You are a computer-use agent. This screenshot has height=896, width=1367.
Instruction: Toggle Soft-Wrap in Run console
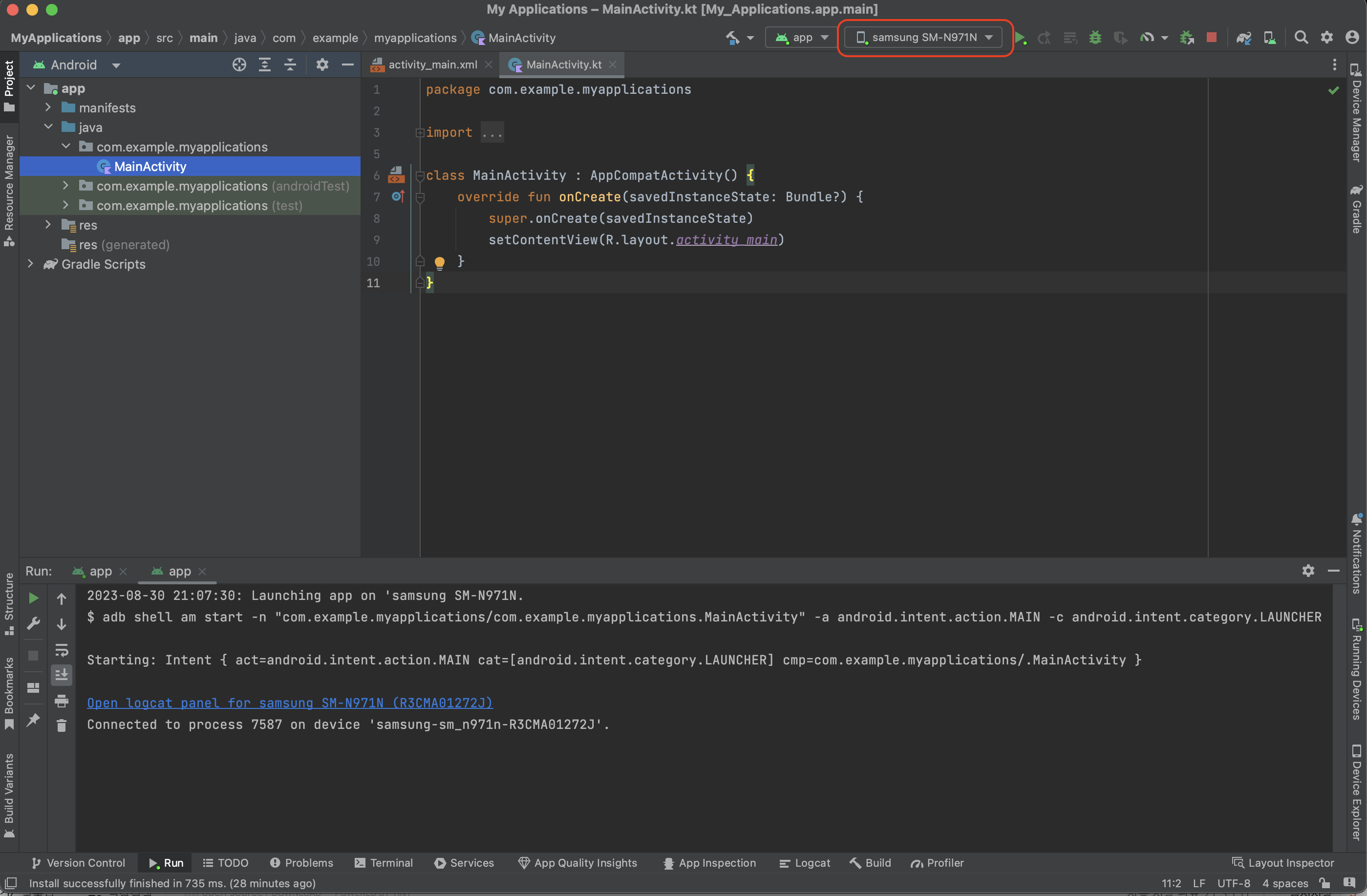click(x=62, y=650)
